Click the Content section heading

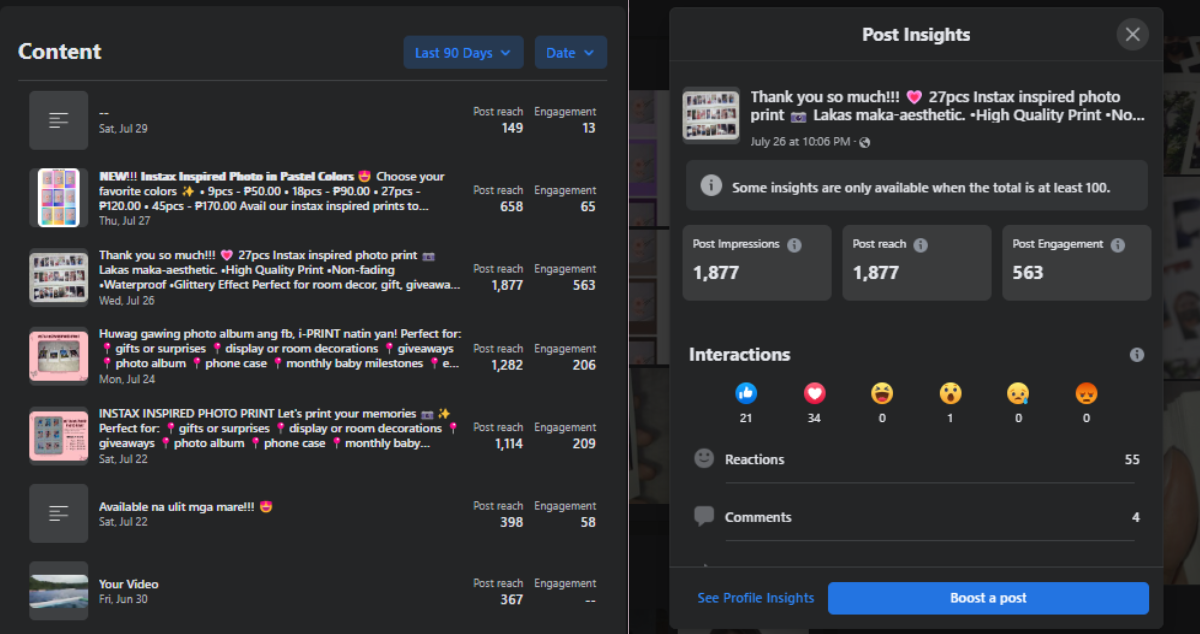60,52
